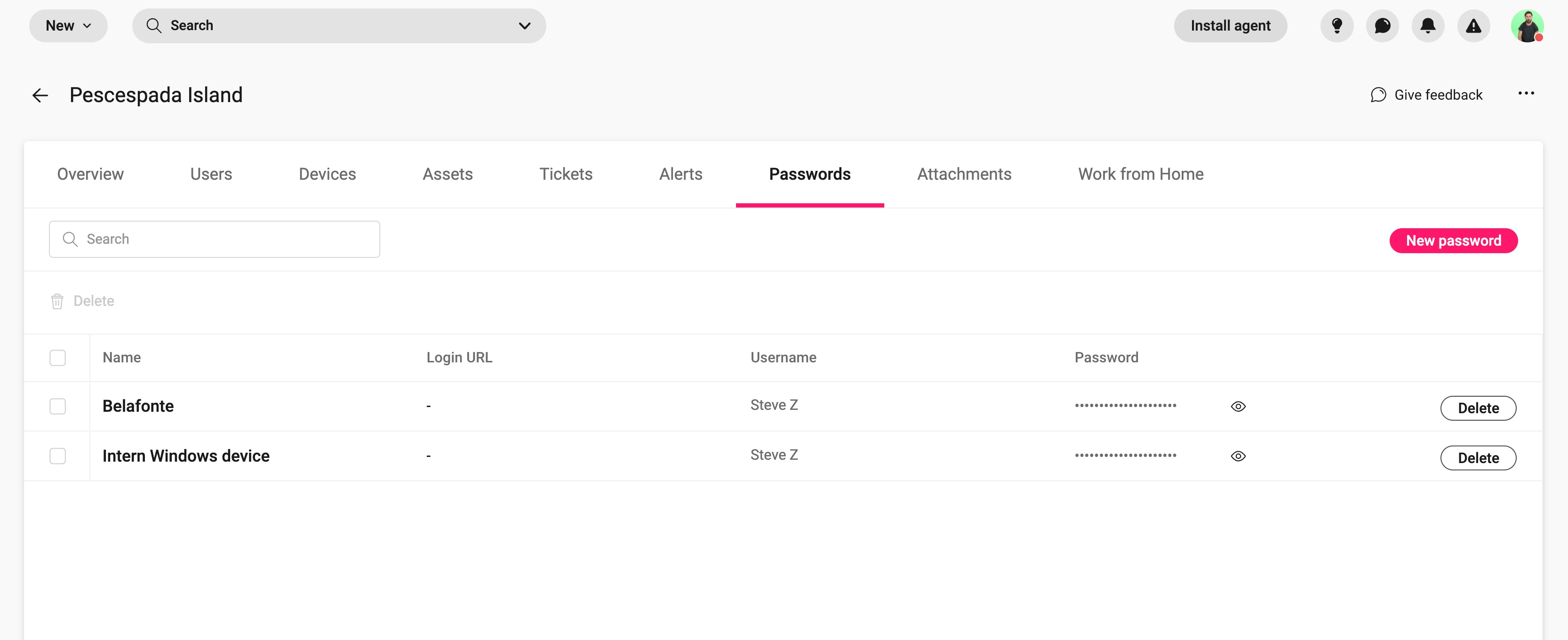Click the trash Delete bulk action

pyautogui.click(x=83, y=301)
